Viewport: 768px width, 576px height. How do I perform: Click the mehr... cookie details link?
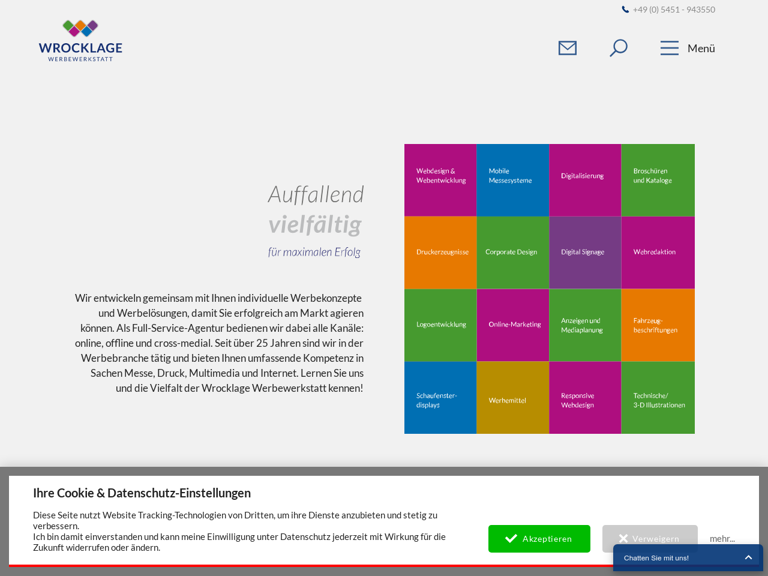pos(722,538)
